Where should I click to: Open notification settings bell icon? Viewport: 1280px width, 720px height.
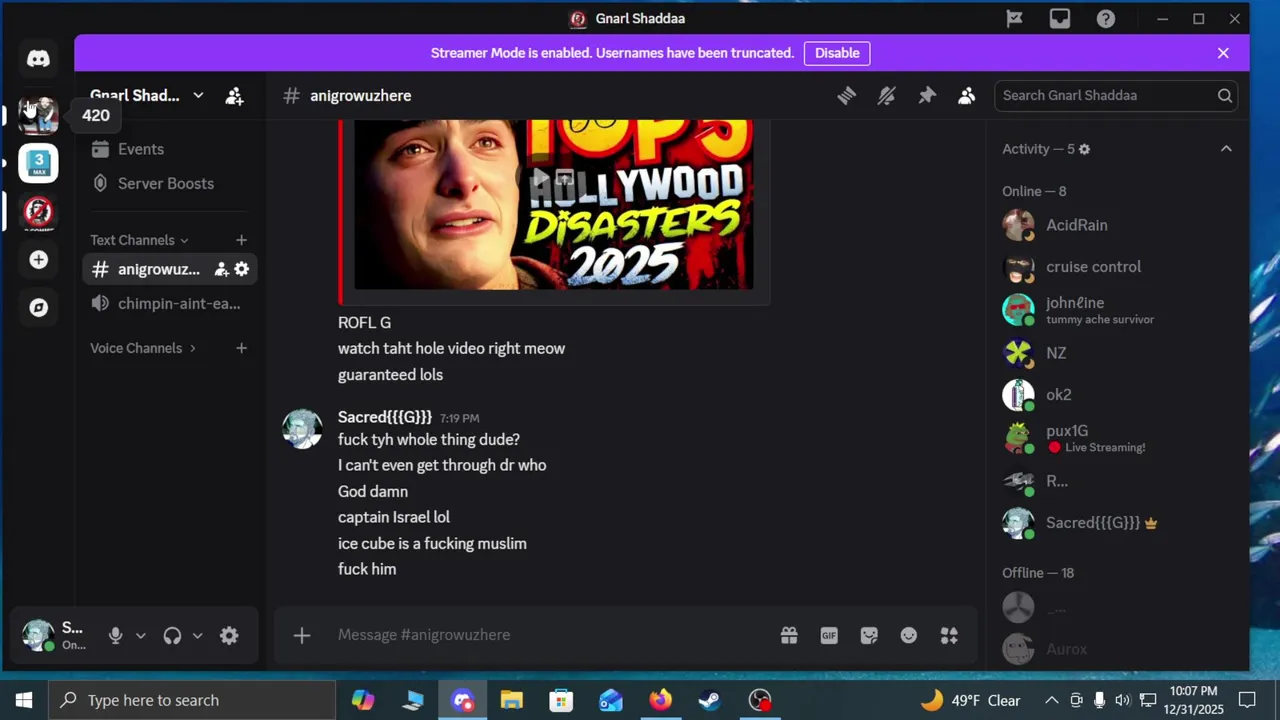coord(887,96)
